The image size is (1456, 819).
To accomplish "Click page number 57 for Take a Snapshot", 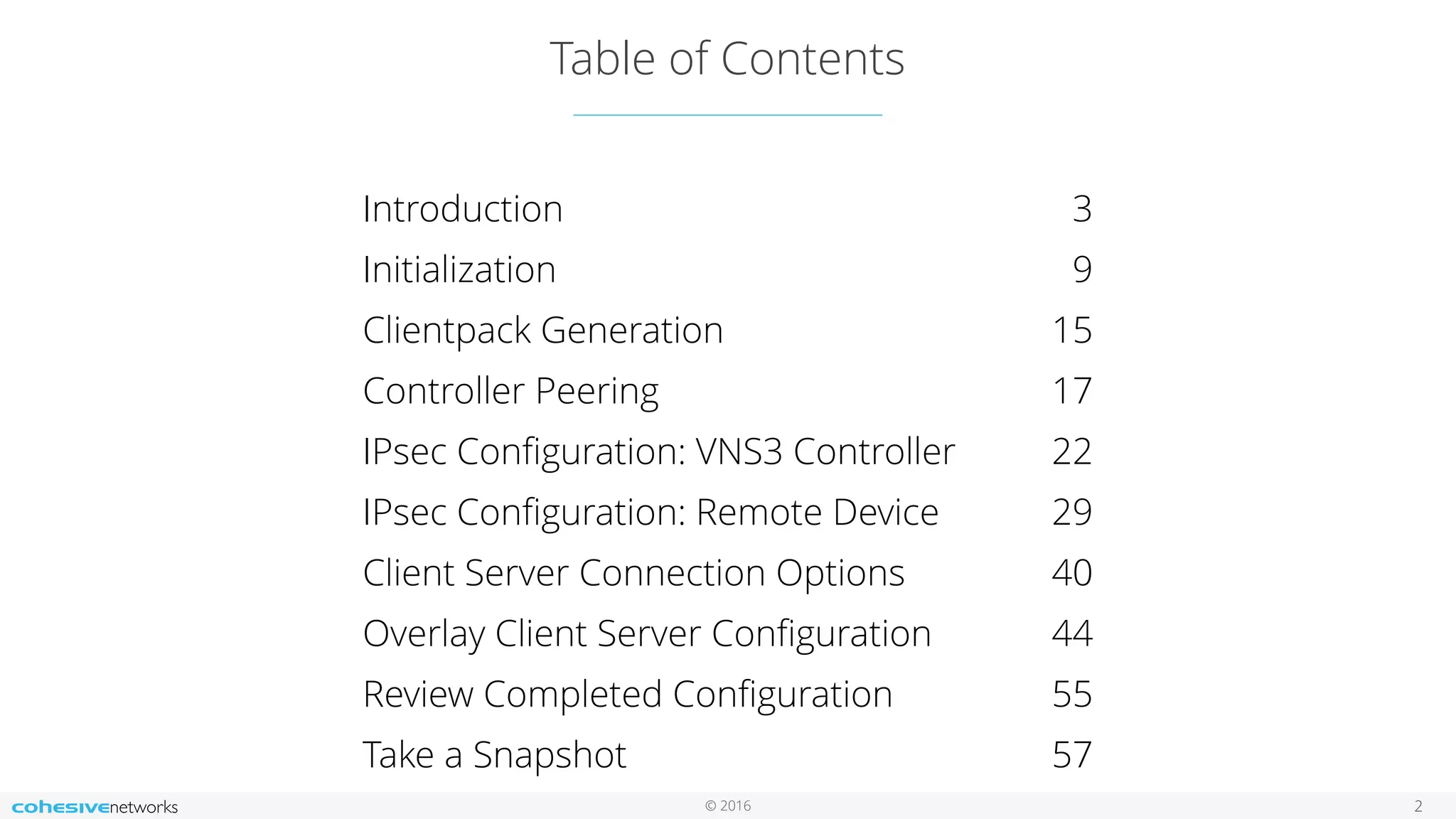I will (x=1072, y=754).
